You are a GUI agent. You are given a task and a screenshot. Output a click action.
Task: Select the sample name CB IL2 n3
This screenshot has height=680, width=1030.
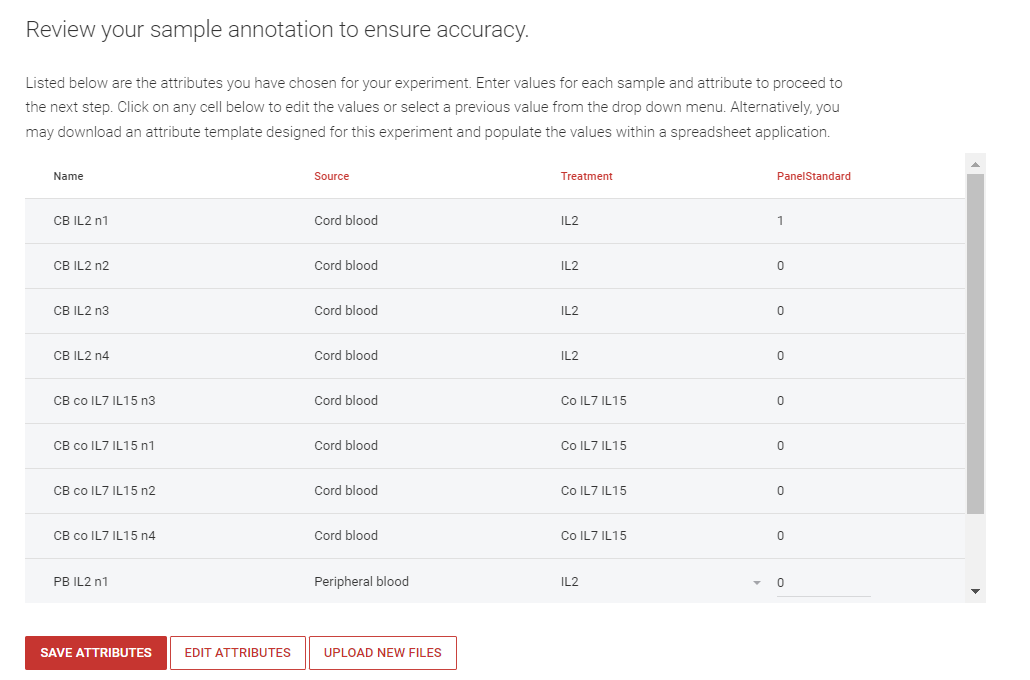coord(81,311)
